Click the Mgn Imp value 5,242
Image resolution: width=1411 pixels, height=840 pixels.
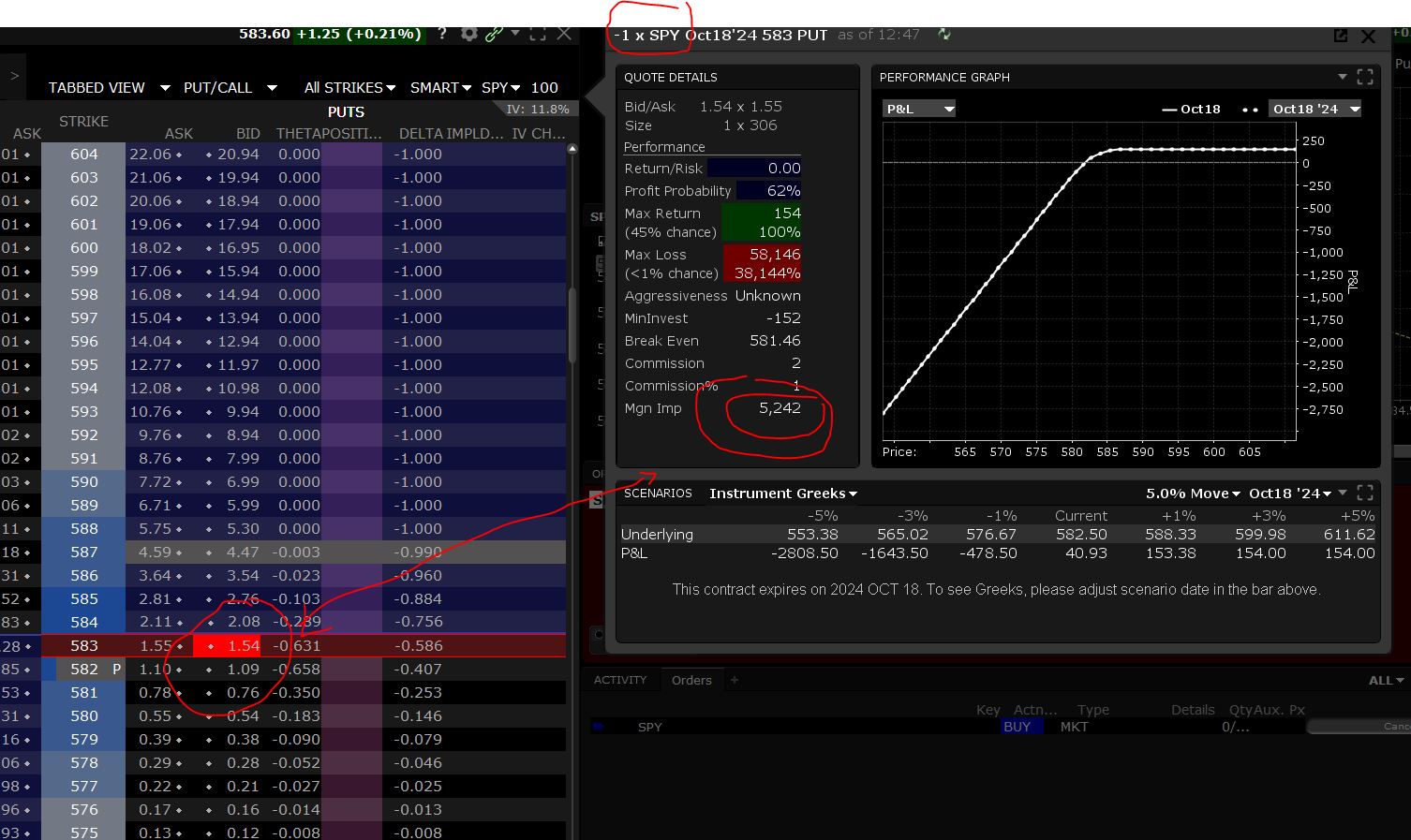(x=780, y=408)
